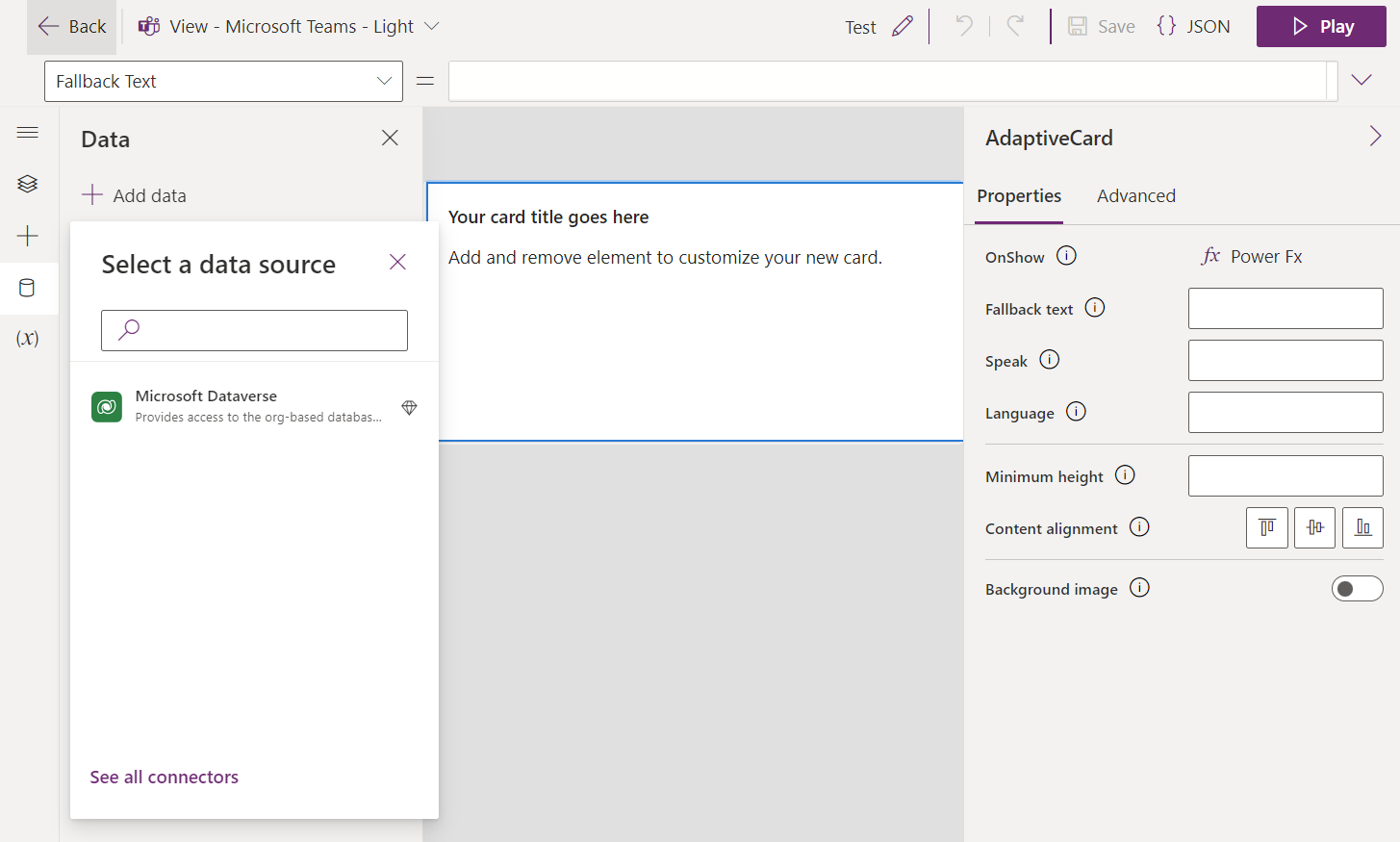Open the Fallback Text property dropdown
The image size is (1400, 842).
click(384, 81)
